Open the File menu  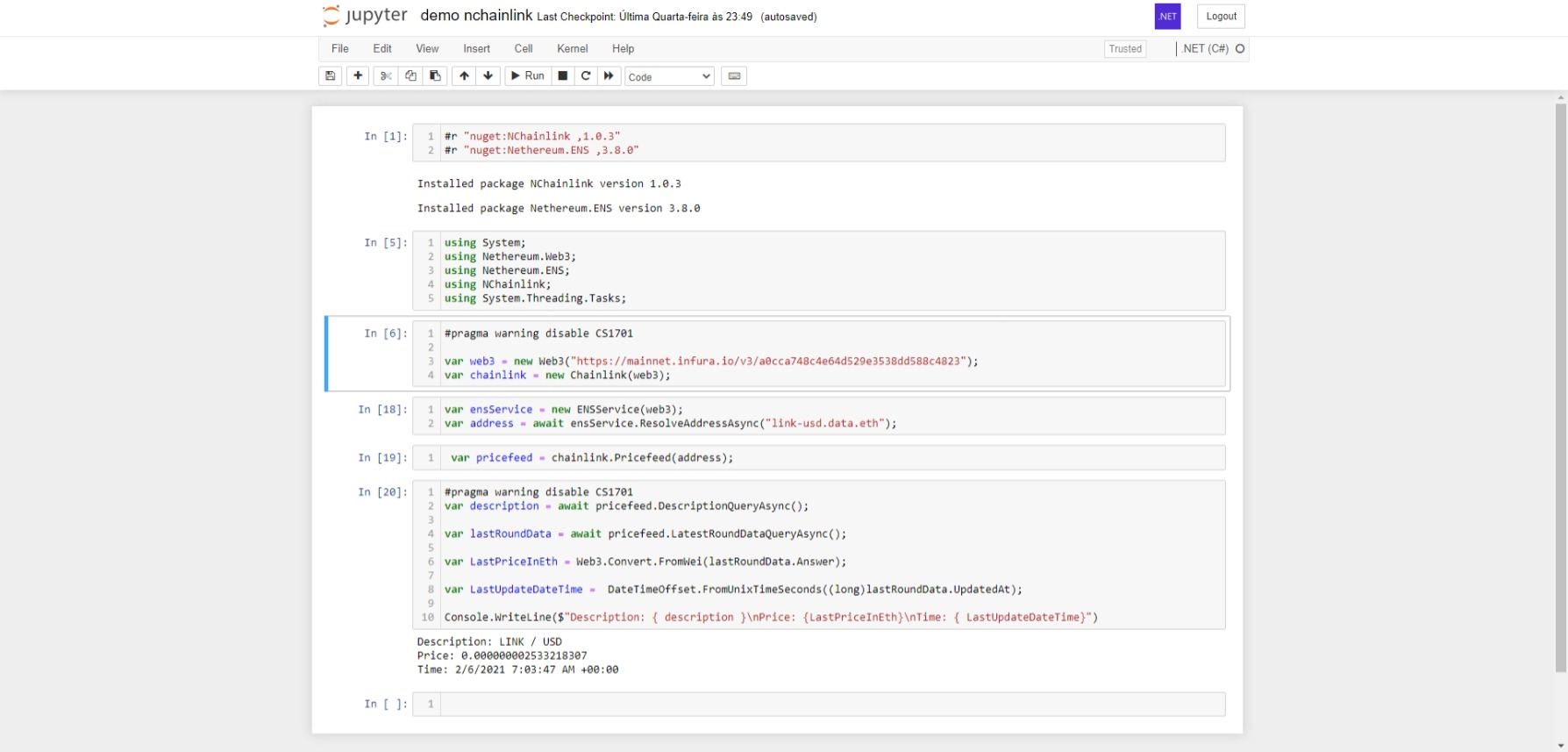[340, 49]
